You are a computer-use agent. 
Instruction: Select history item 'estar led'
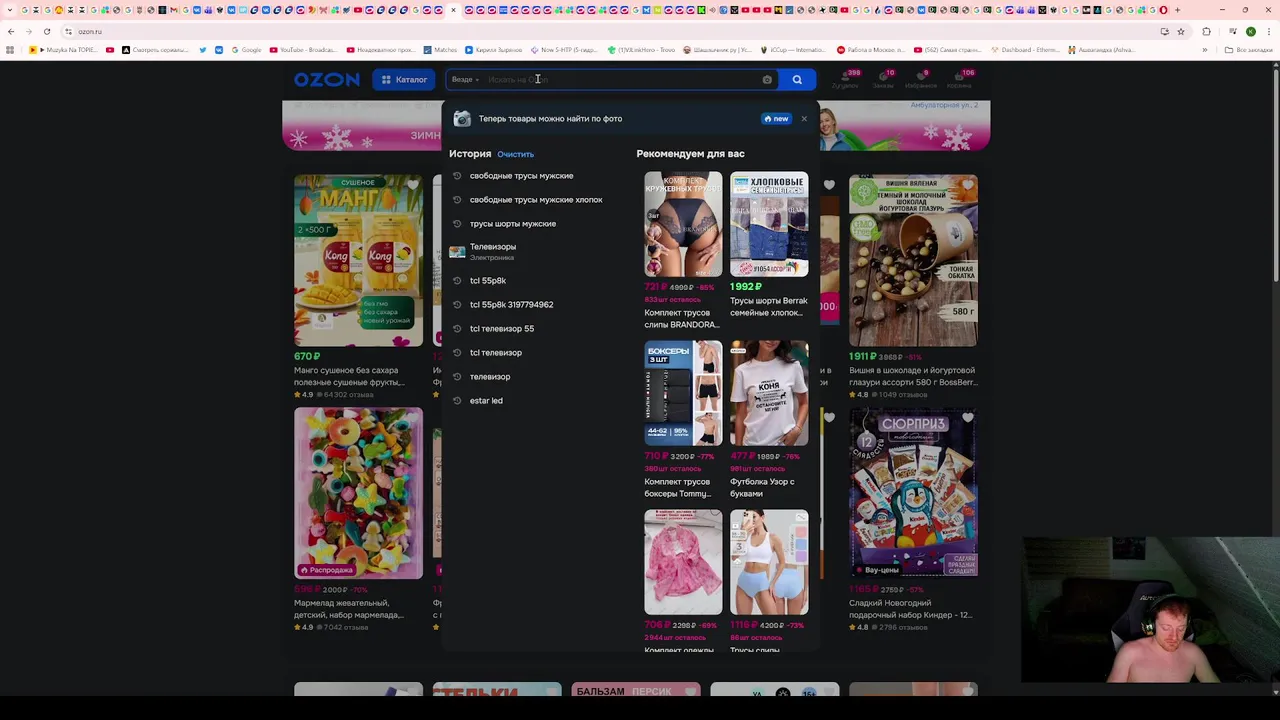(486, 401)
